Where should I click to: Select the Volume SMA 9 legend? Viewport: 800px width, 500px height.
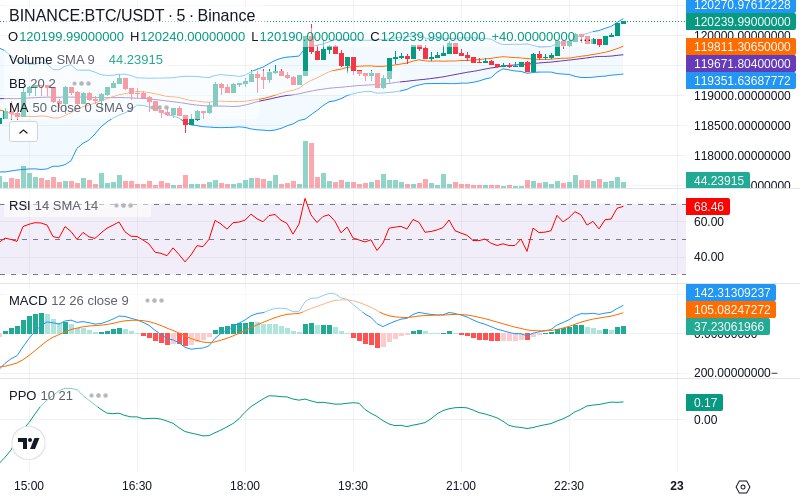pyautogui.click(x=52, y=60)
